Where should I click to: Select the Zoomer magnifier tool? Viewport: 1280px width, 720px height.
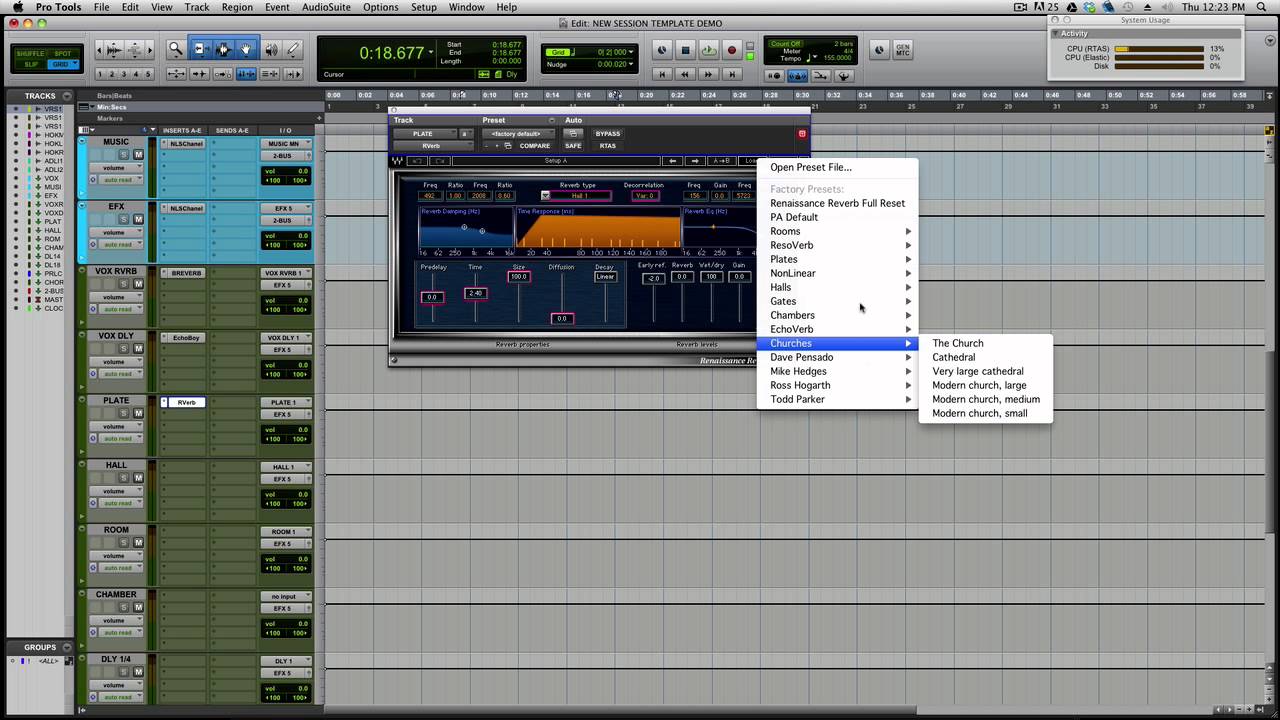click(175, 49)
